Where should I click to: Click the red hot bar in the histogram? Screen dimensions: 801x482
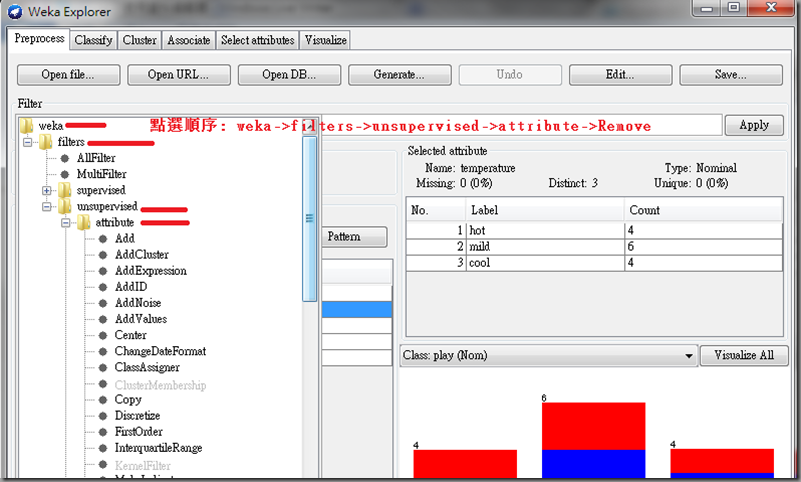(465, 464)
